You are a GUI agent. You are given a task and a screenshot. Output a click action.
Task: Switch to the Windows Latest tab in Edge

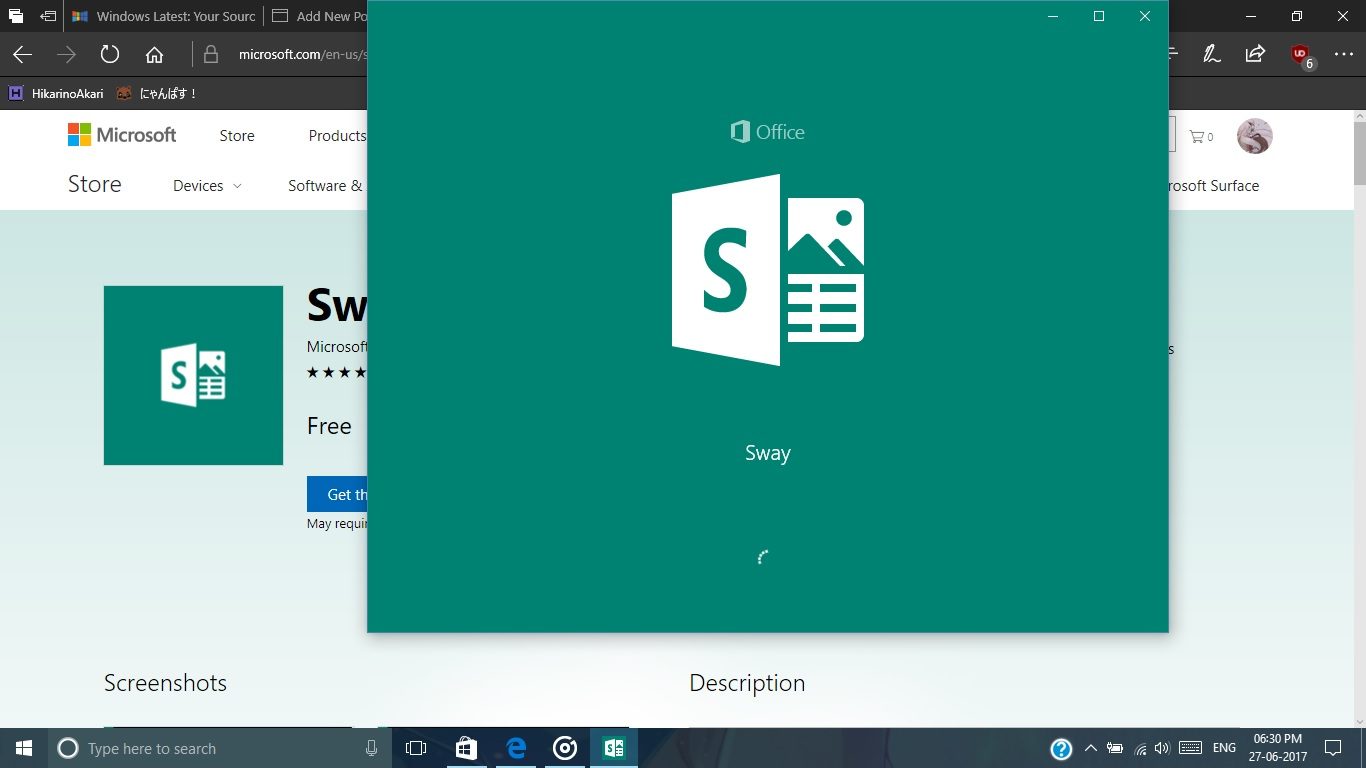pyautogui.click(x=164, y=16)
